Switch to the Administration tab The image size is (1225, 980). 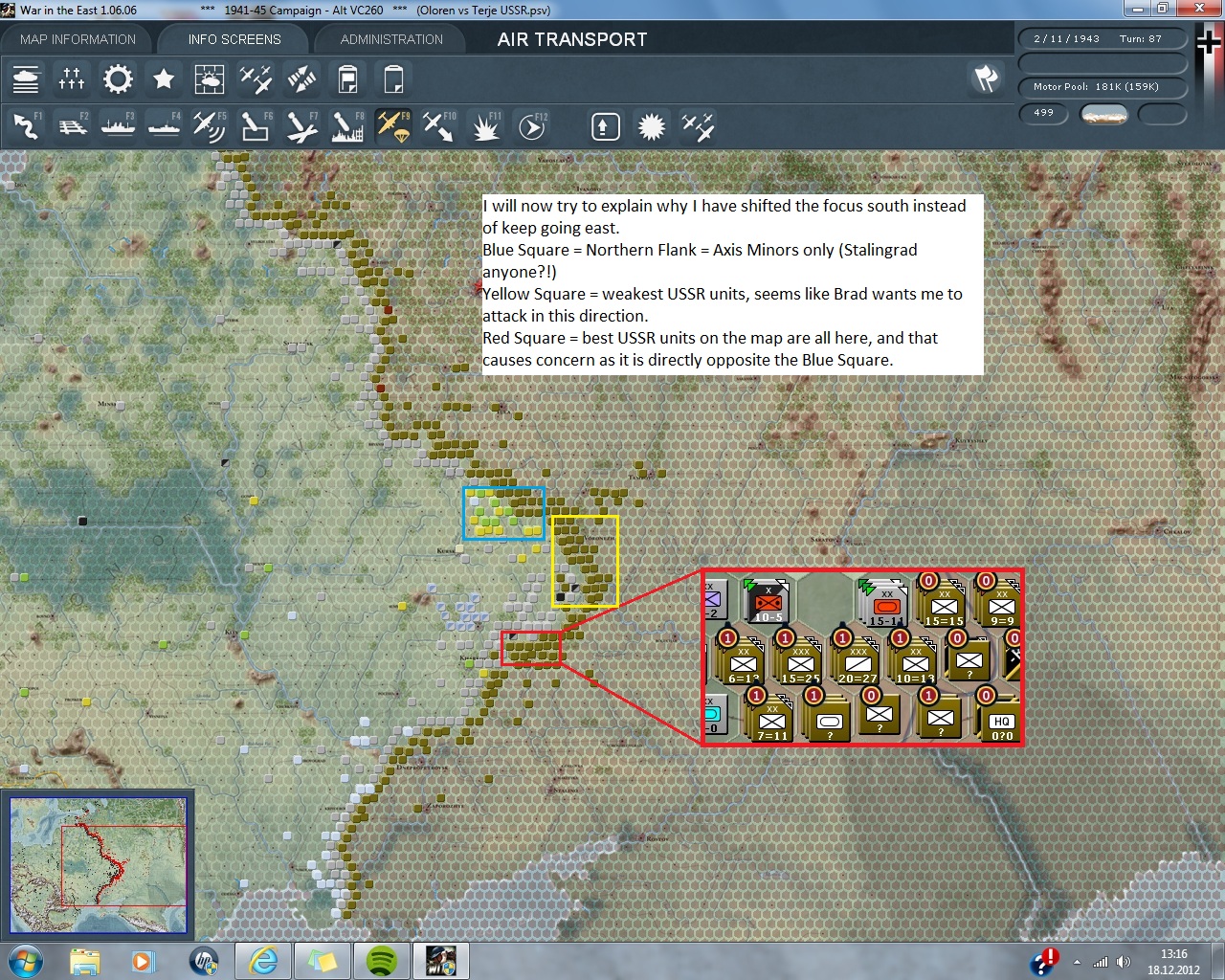coord(391,39)
